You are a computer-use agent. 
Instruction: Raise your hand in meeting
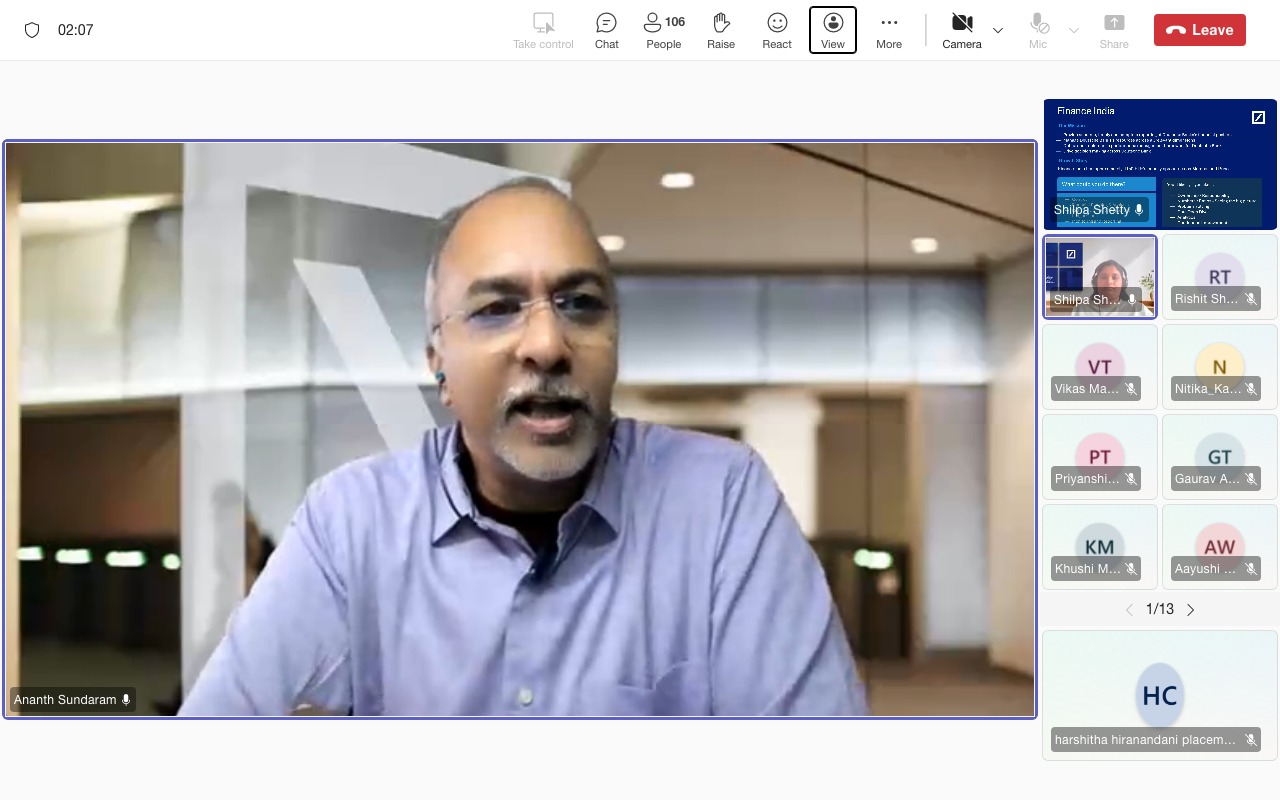[720, 30]
